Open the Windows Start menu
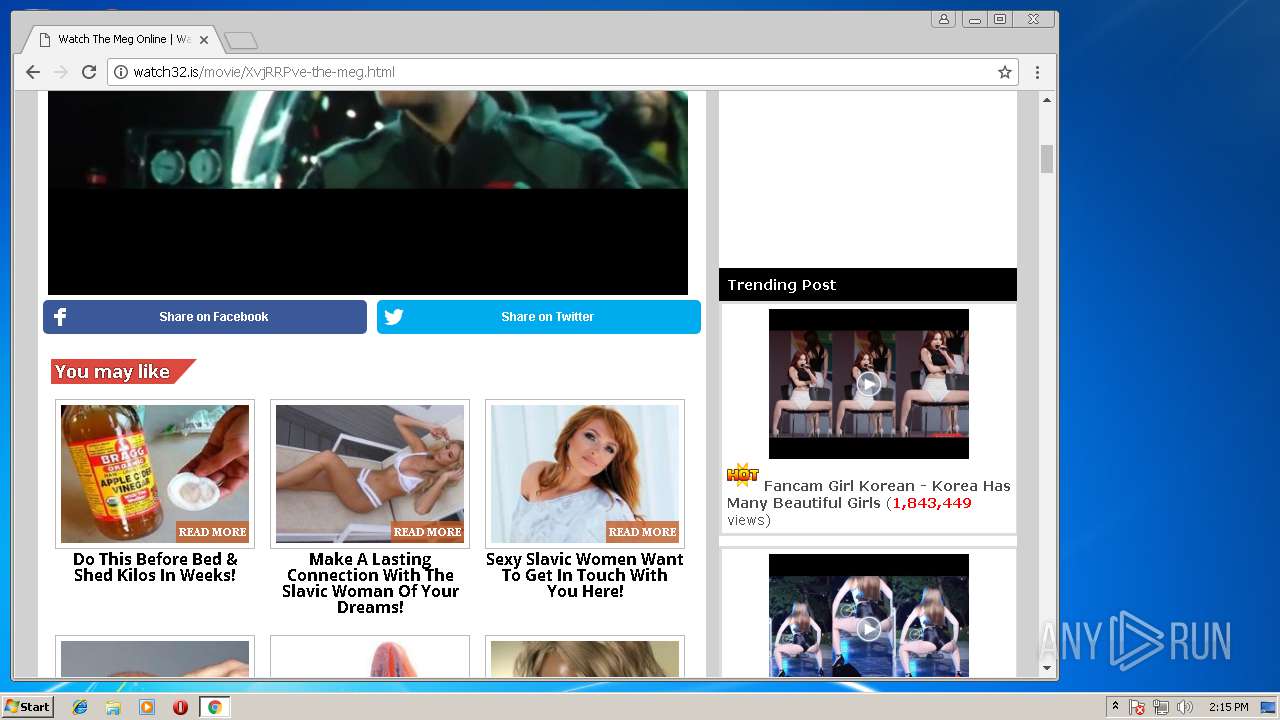Image resolution: width=1280 pixels, height=720 pixels. 28,707
